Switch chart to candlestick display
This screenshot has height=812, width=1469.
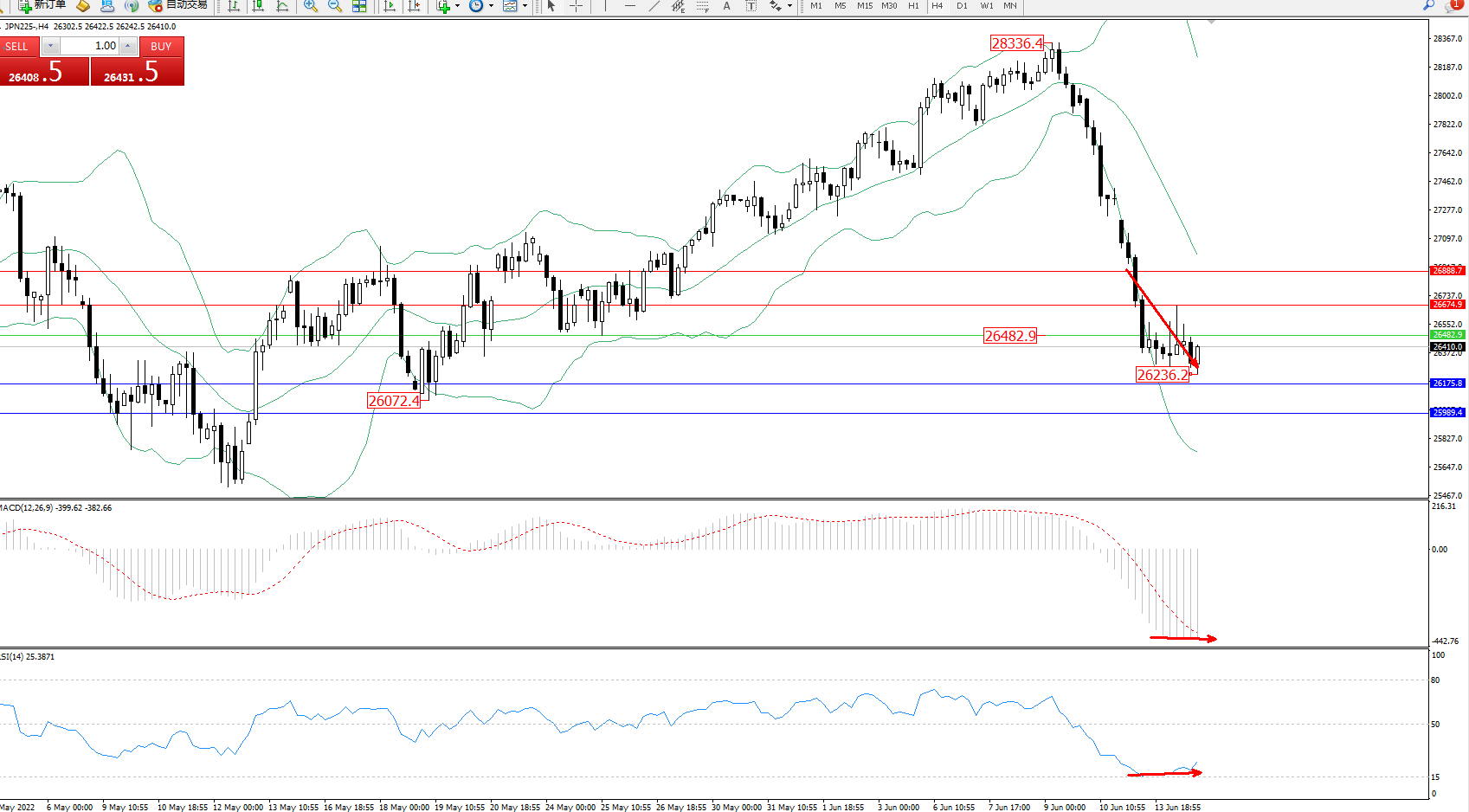click(258, 6)
